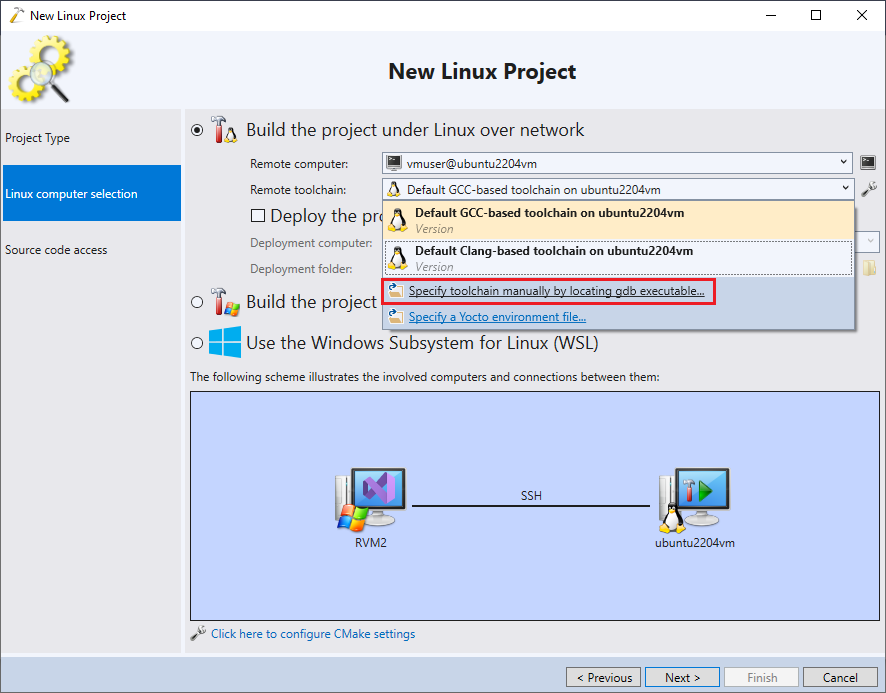Choose Default GCC-based toolchain on ubuntu2204vm

click(x=618, y=220)
